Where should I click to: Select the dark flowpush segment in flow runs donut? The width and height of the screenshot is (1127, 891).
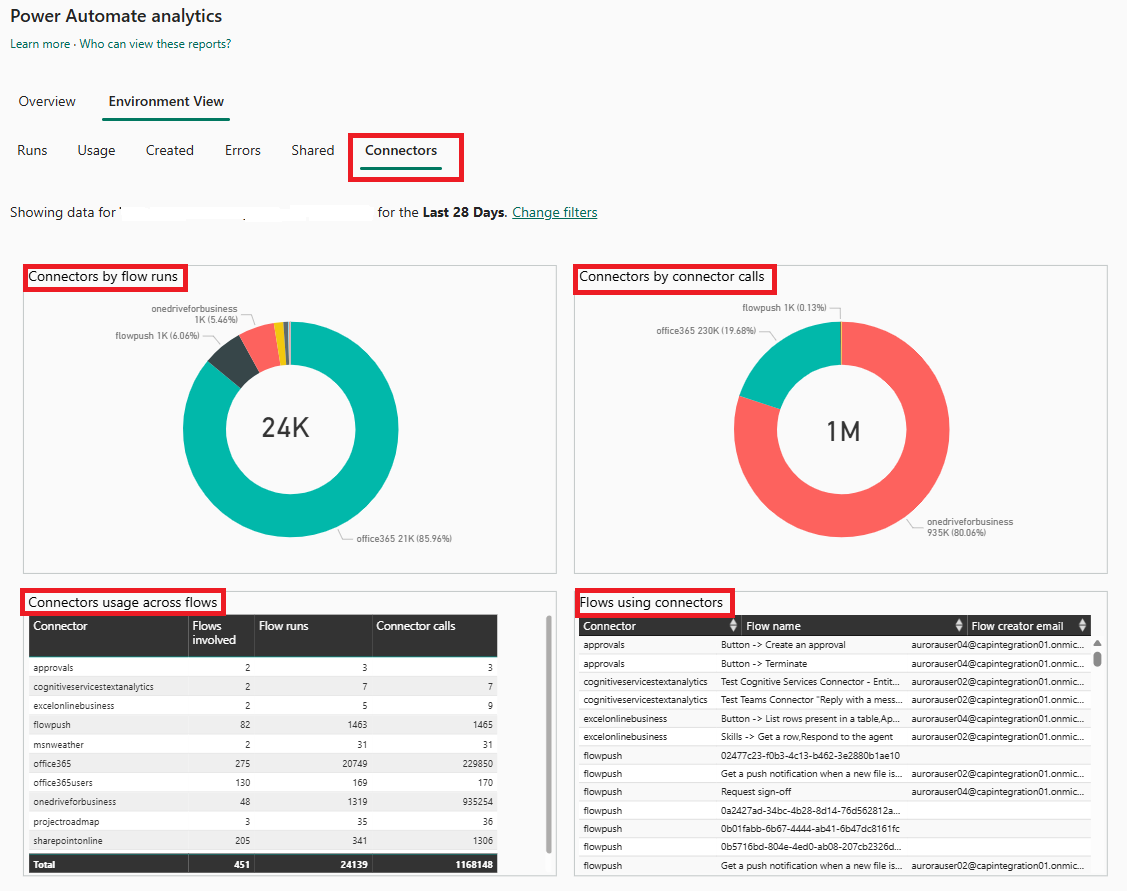[234, 363]
